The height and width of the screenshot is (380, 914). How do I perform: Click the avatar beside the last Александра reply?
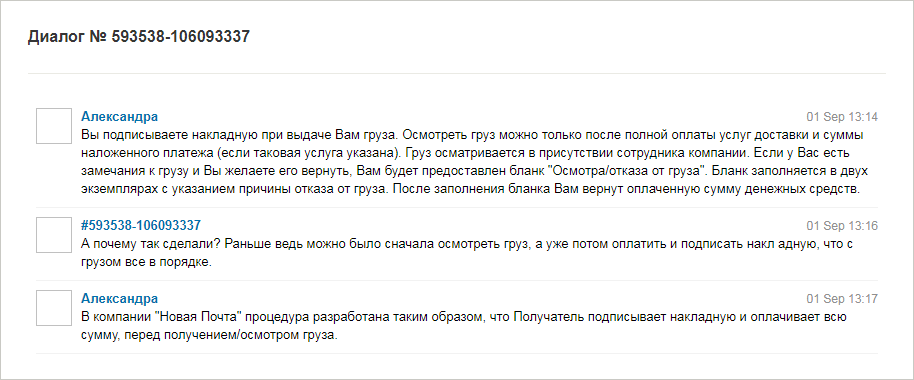click(x=54, y=308)
